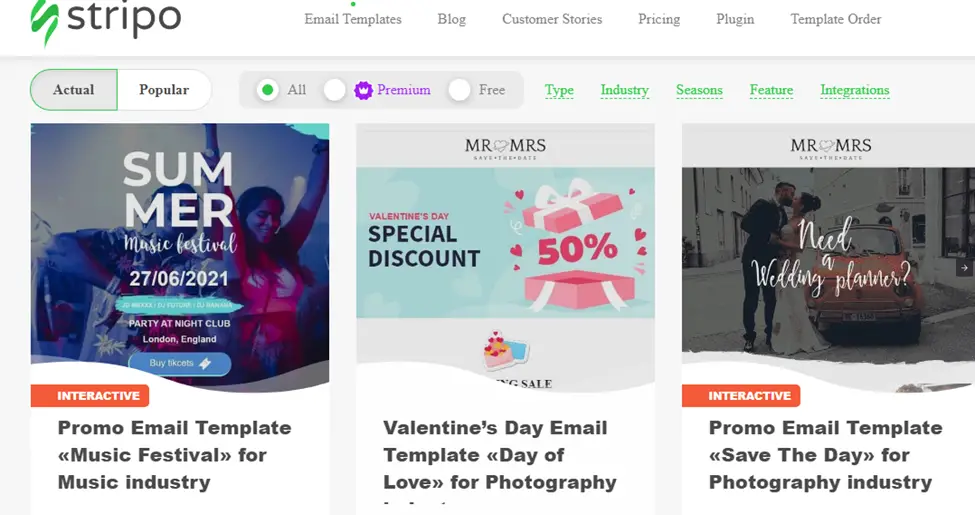Open the Type filter dropdown
The image size is (975, 515).
click(x=559, y=90)
